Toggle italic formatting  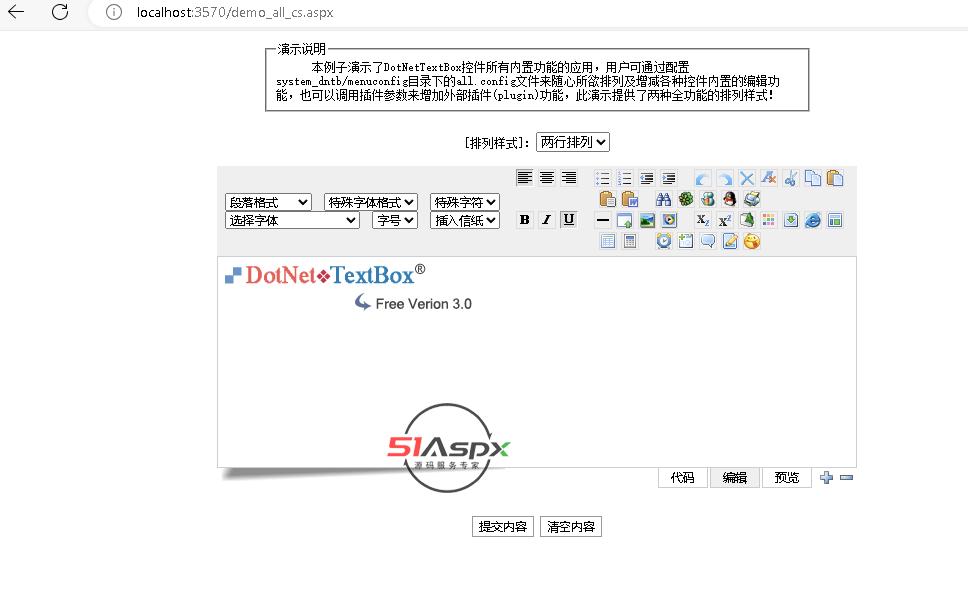[x=546, y=220]
